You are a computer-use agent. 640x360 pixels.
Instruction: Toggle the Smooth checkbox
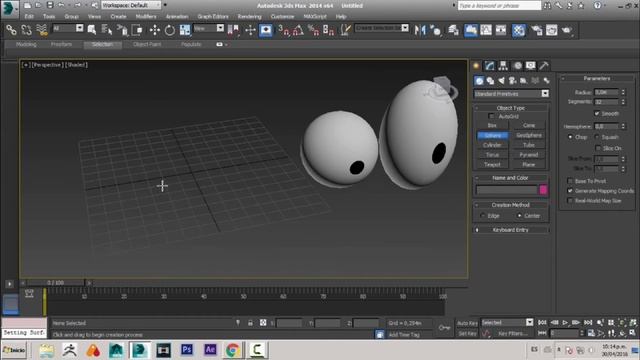(597, 113)
